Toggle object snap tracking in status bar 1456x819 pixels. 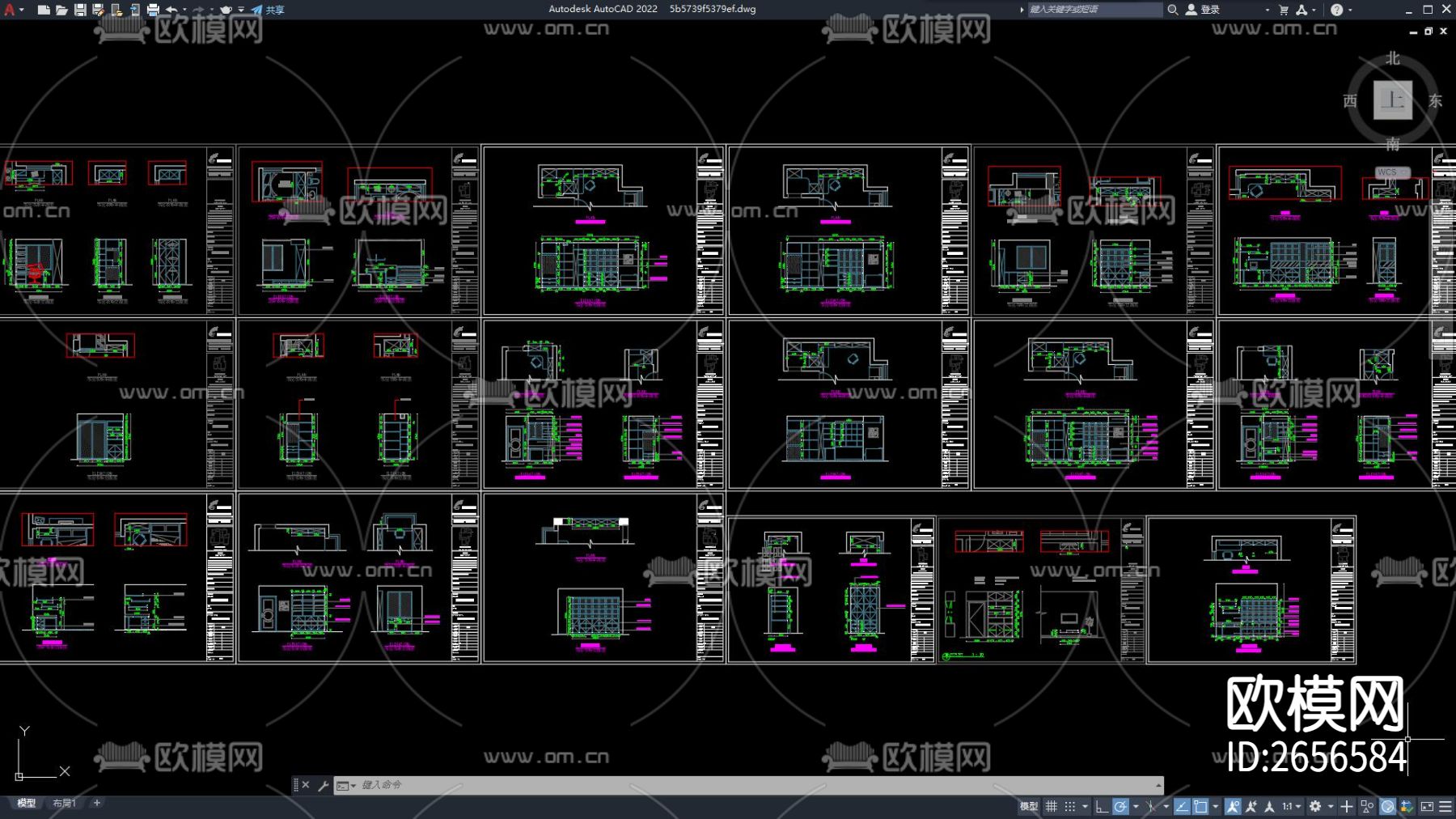click(1182, 806)
